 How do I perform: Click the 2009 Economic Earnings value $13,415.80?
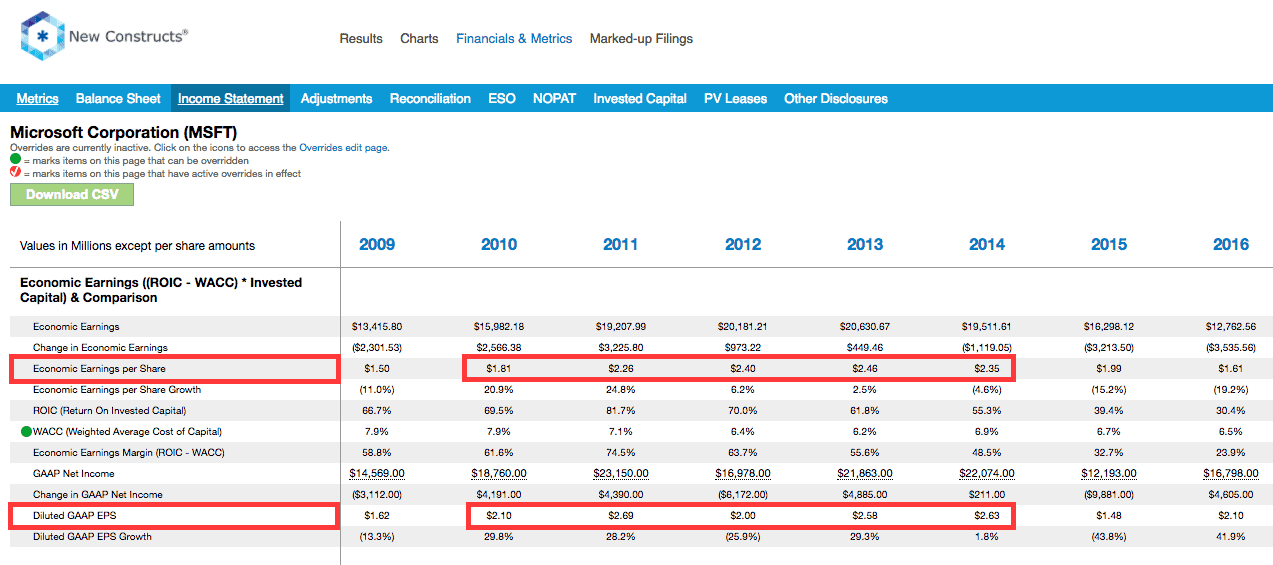point(377,327)
